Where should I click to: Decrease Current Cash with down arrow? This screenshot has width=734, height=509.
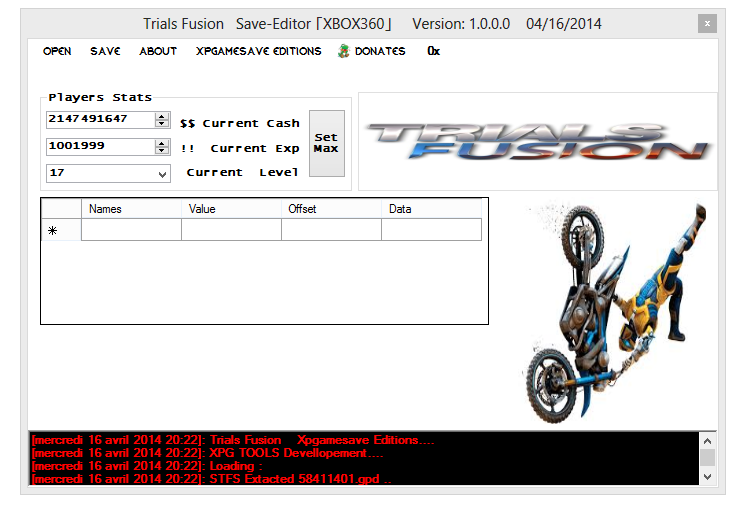tap(162, 123)
